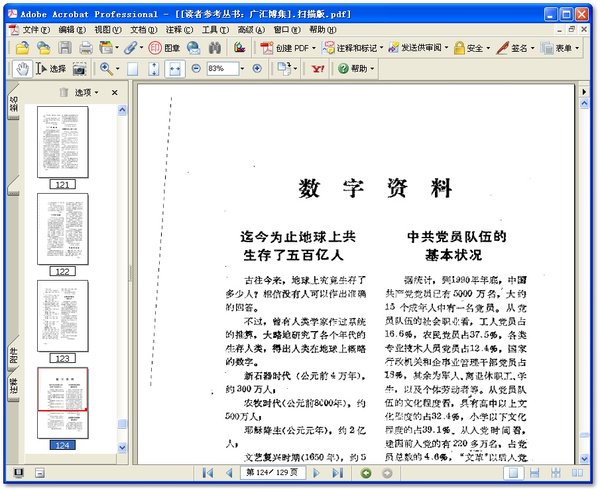Select the Hand tool
Image resolution: width=600 pixels, height=491 pixels.
click(23, 69)
